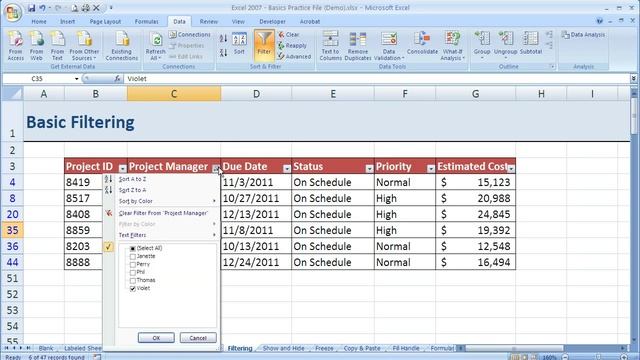Screen dimensions: 640x360
Task: Toggle the (Select All) checkbox
Action: tap(133, 249)
